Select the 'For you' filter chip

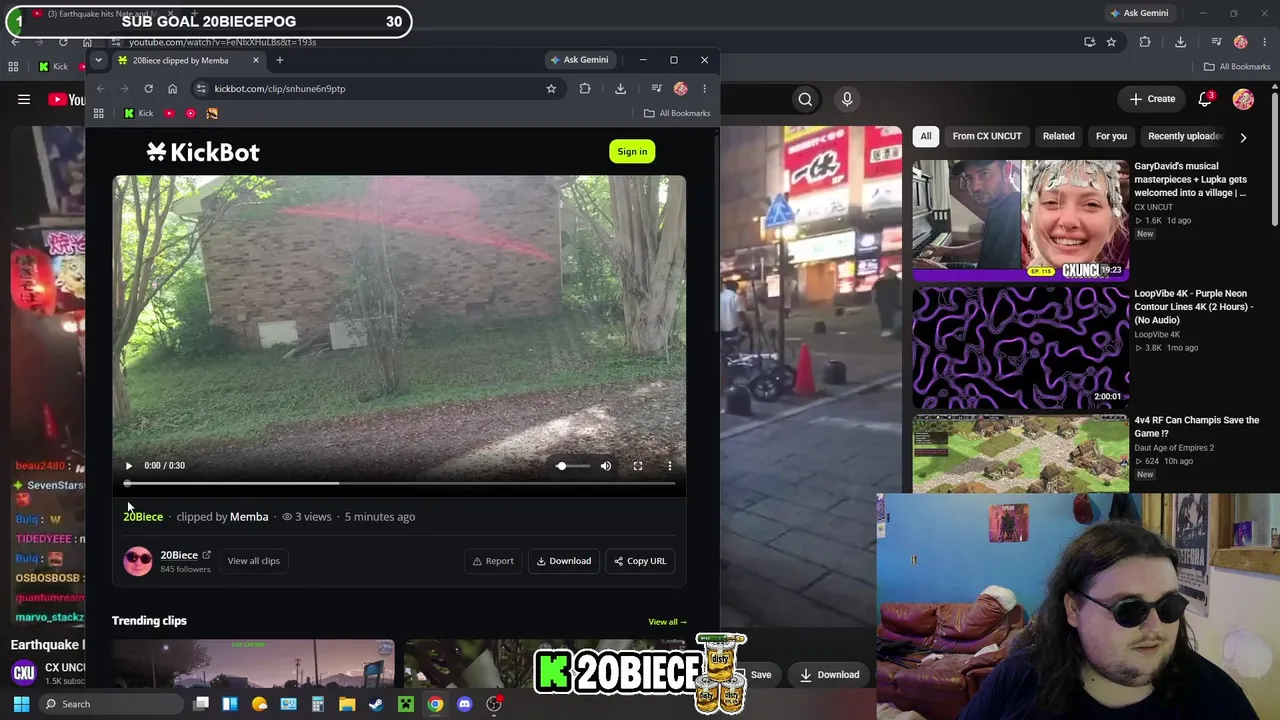click(x=1111, y=136)
